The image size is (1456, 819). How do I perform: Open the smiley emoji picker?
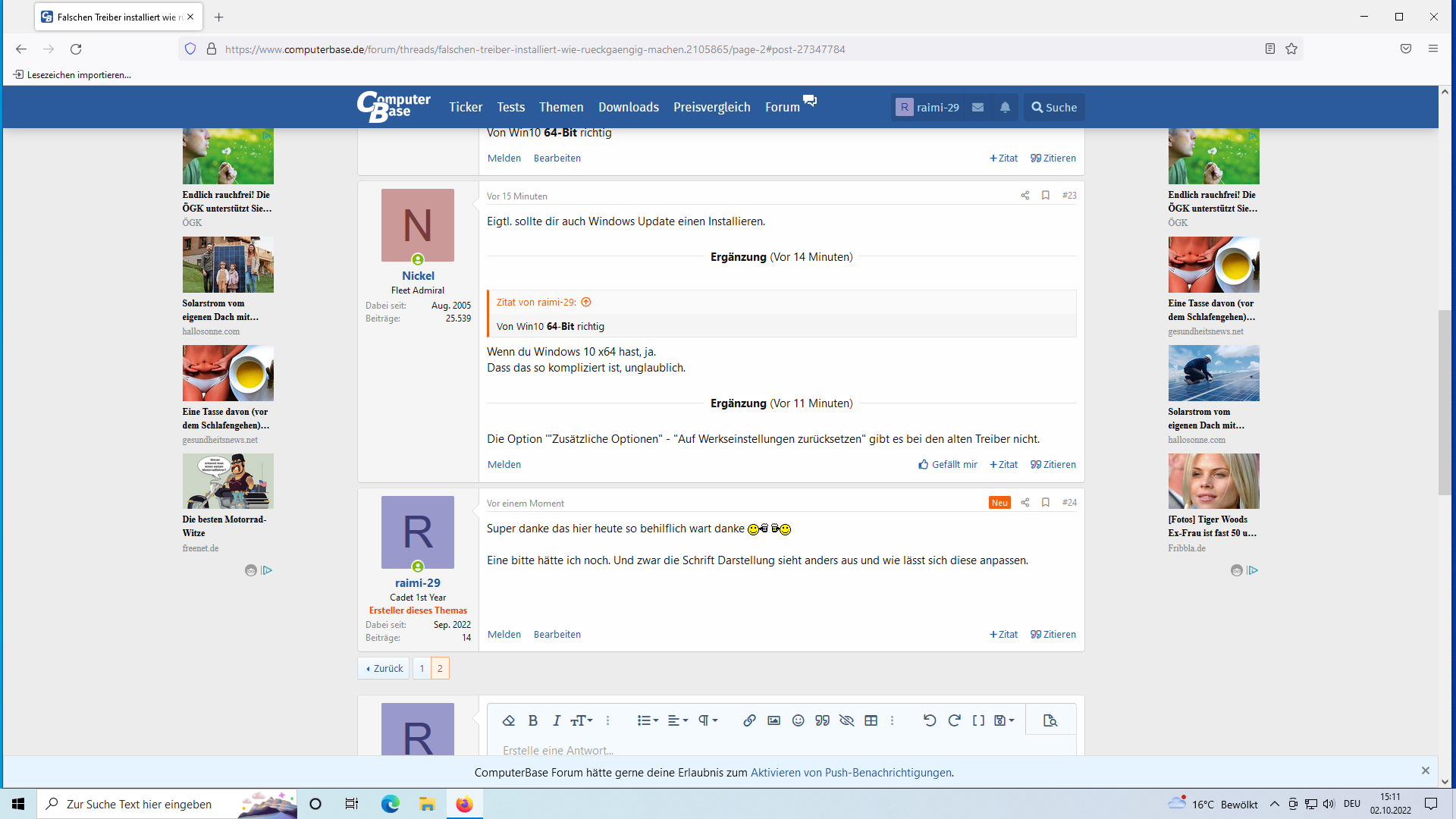[798, 720]
